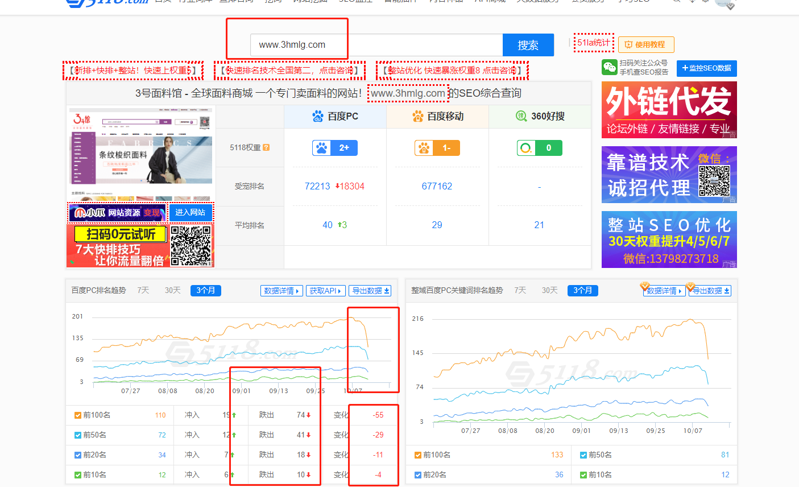Toggle 前100名 checkbox in 整域百度PC关键词 panel
This screenshot has height=487, width=799.
418,455
